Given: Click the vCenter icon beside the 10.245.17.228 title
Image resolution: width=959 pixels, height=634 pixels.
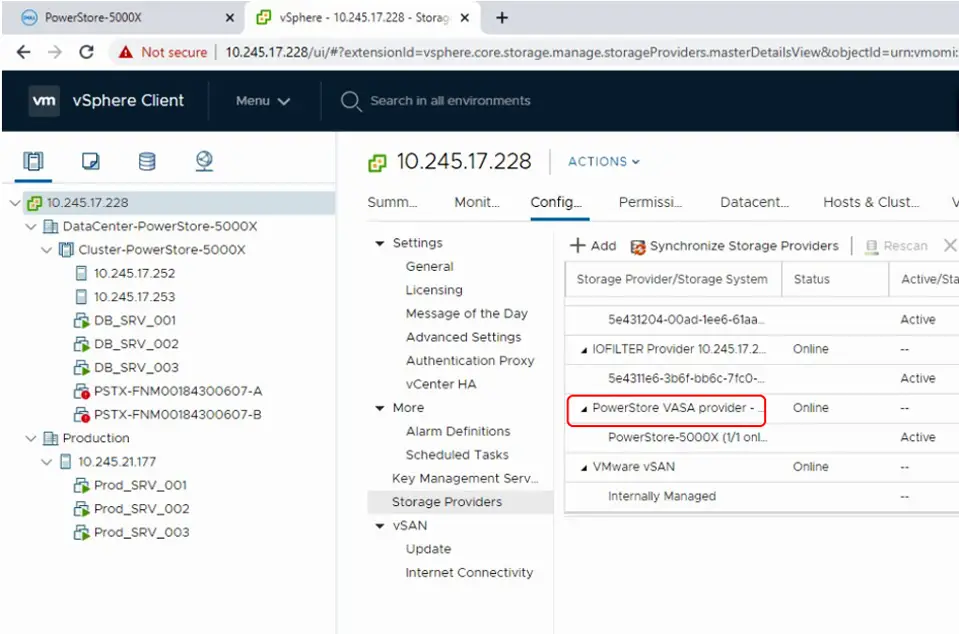Looking at the screenshot, I should (377, 163).
